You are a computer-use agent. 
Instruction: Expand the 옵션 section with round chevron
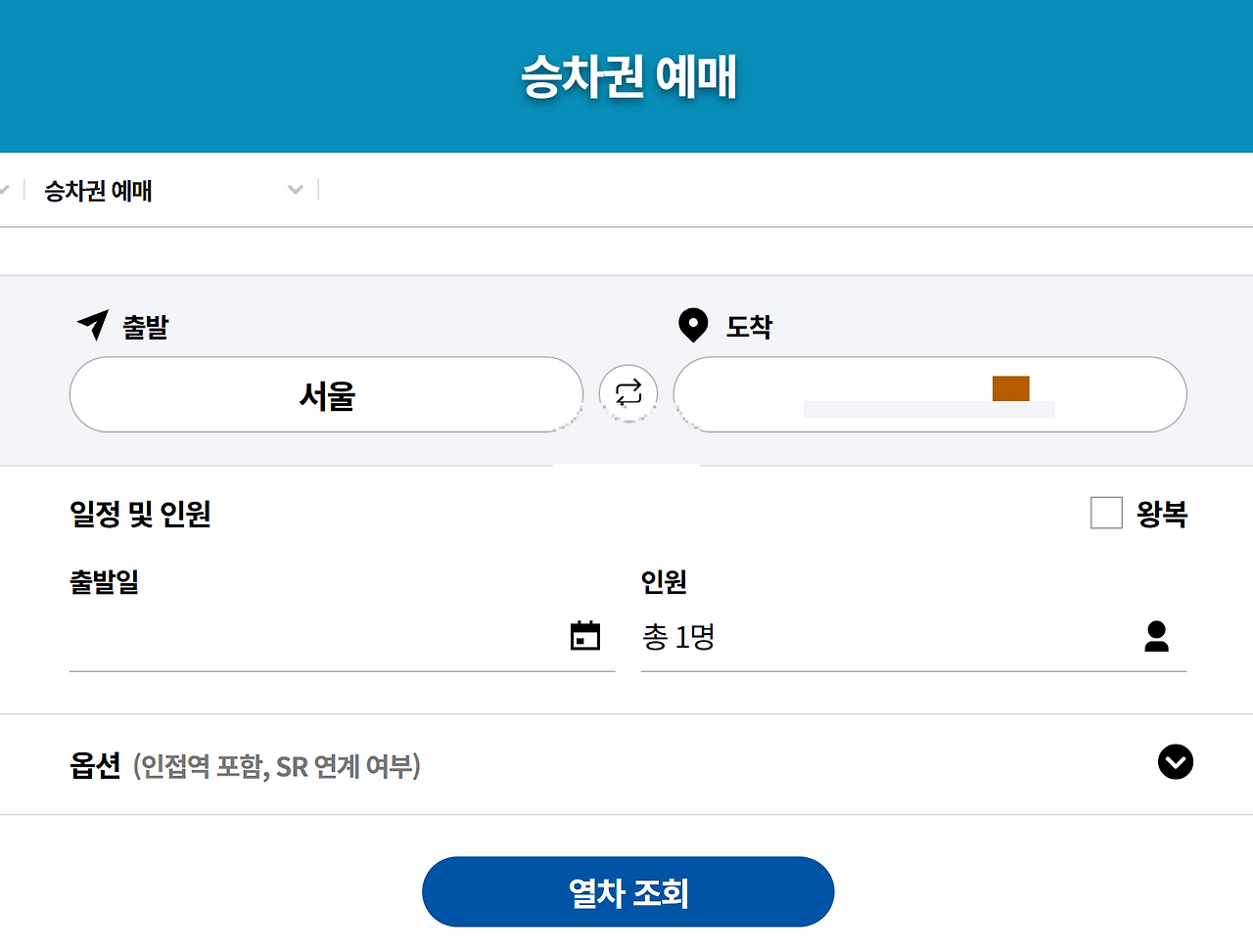[x=1176, y=762]
